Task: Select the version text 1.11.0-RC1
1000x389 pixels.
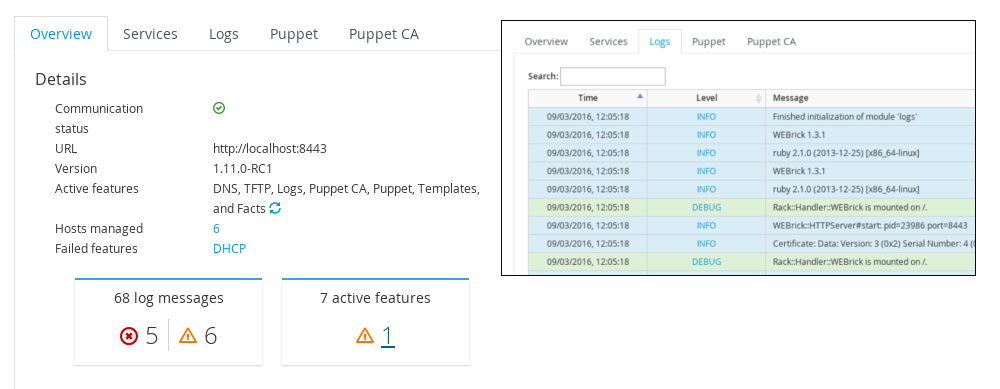Action: (x=242, y=168)
